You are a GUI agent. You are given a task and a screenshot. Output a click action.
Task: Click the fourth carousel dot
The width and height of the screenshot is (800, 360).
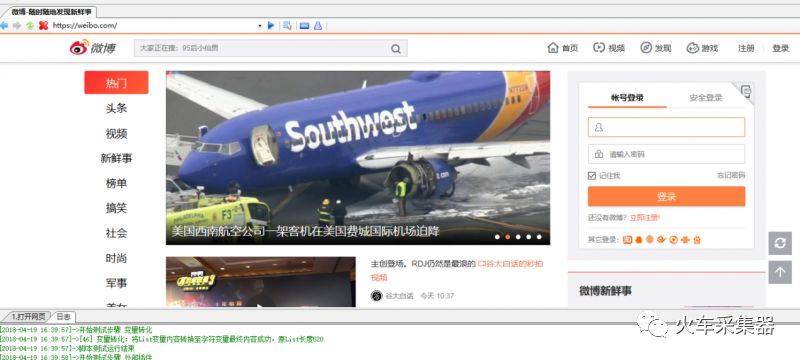point(529,237)
